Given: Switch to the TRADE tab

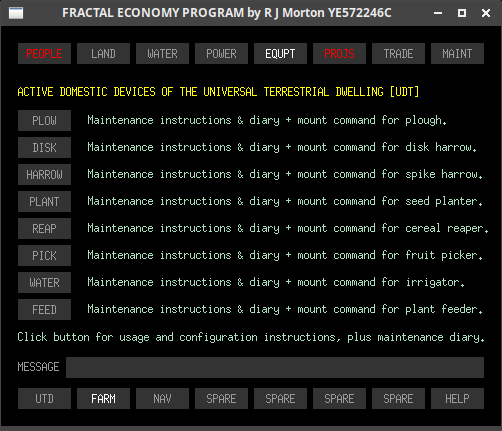Looking at the screenshot, I should [398, 53].
